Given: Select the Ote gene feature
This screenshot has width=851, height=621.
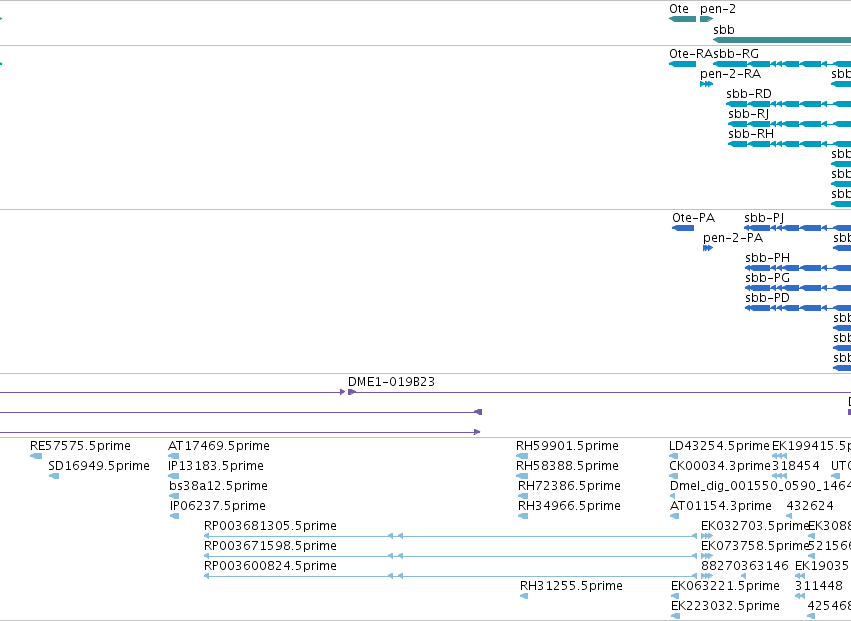Looking at the screenshot, I should [x=682, y=19].
